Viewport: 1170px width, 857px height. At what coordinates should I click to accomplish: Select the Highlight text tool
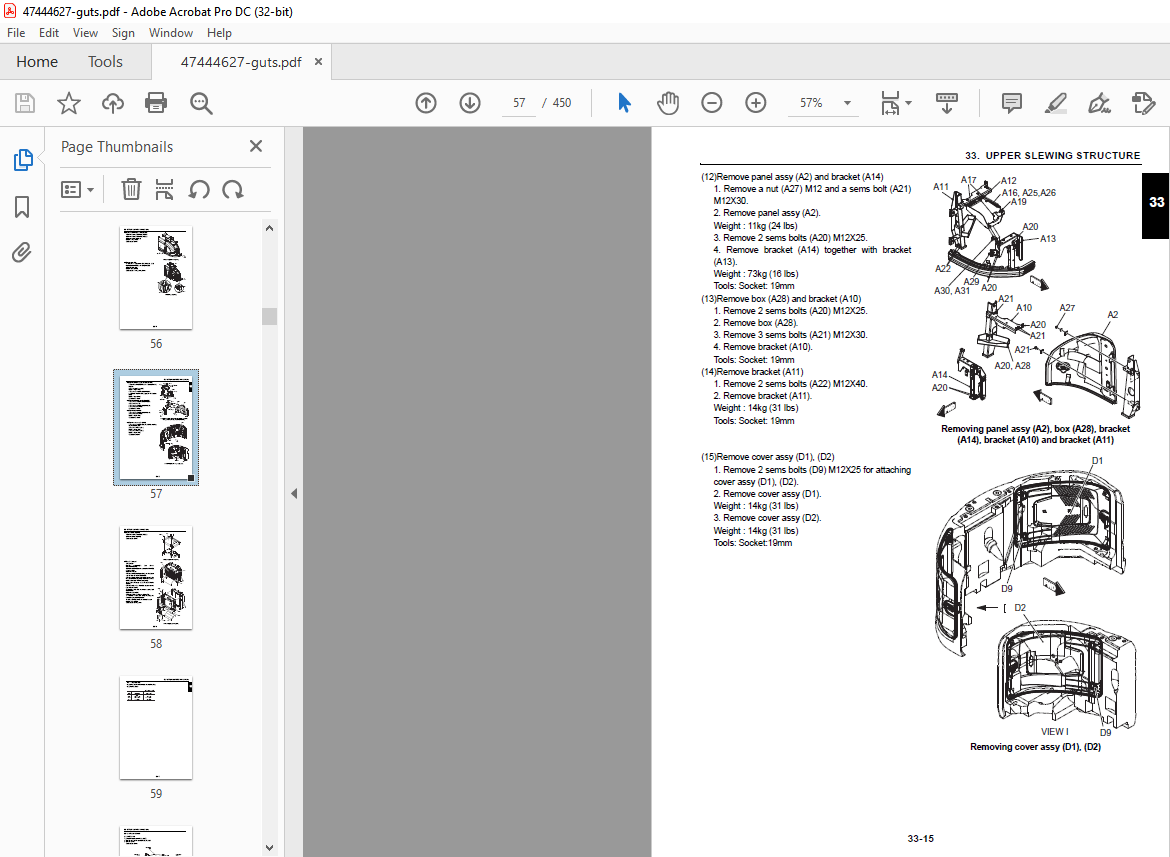(1055, 103)
